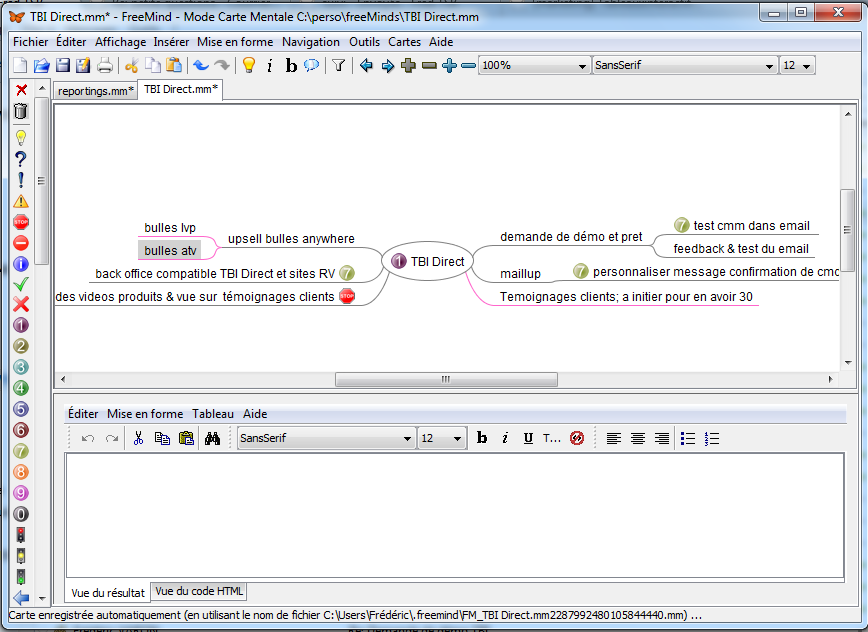
Task: Open the Navigation menu
Action: [x=311, y=42]
